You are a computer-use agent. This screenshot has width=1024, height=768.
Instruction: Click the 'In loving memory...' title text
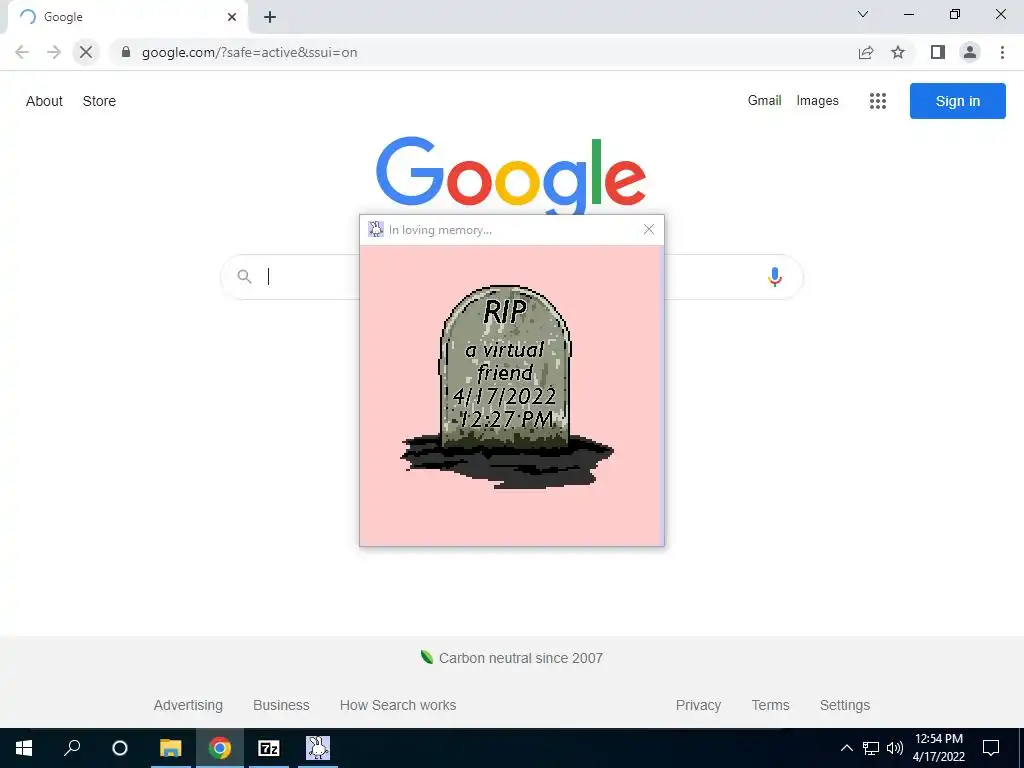pyautogui.click(x=440, y=230)
